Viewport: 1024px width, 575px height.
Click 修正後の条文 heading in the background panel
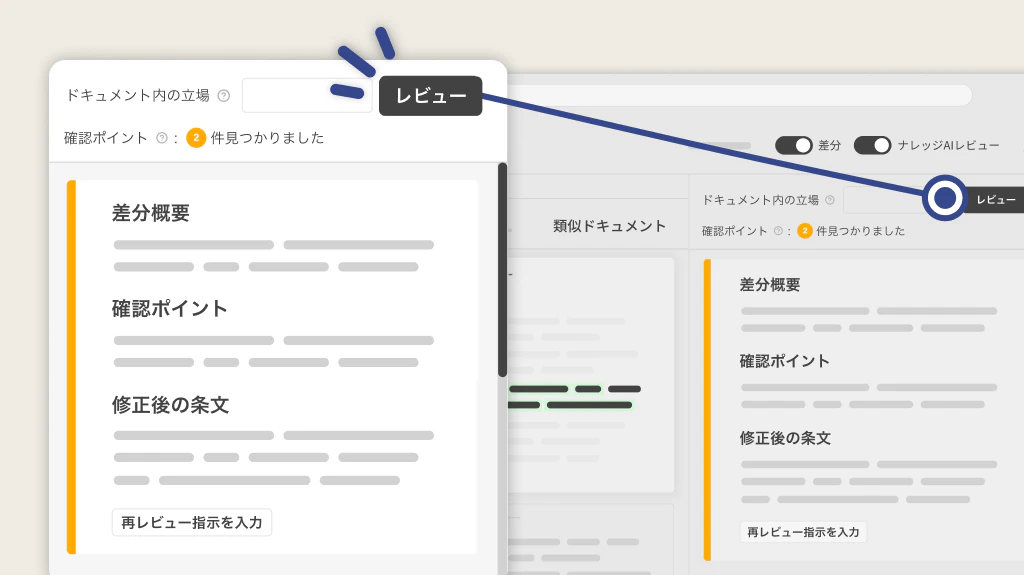[785, 438]
